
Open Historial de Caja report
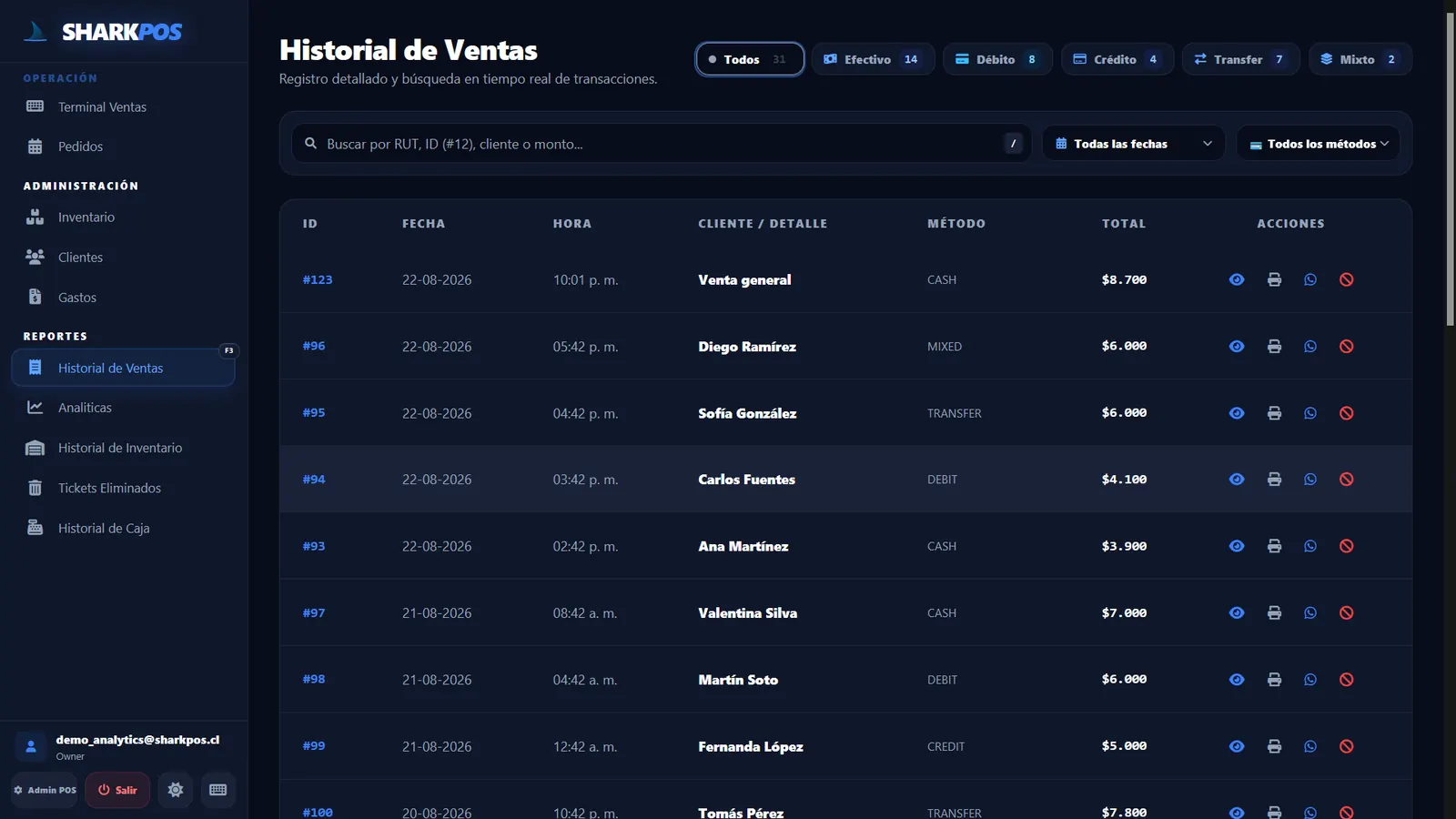(123, 528)
